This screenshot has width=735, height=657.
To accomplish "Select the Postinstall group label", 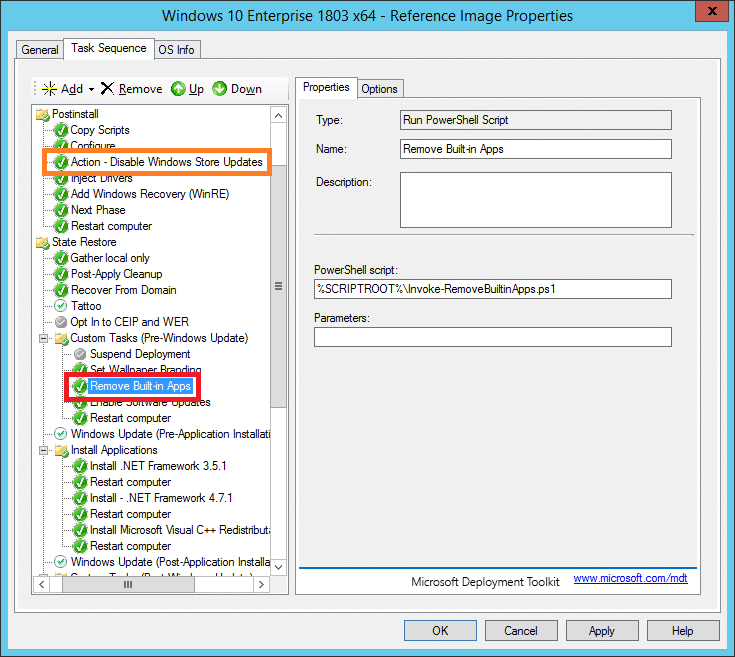I will pos(75,114).
